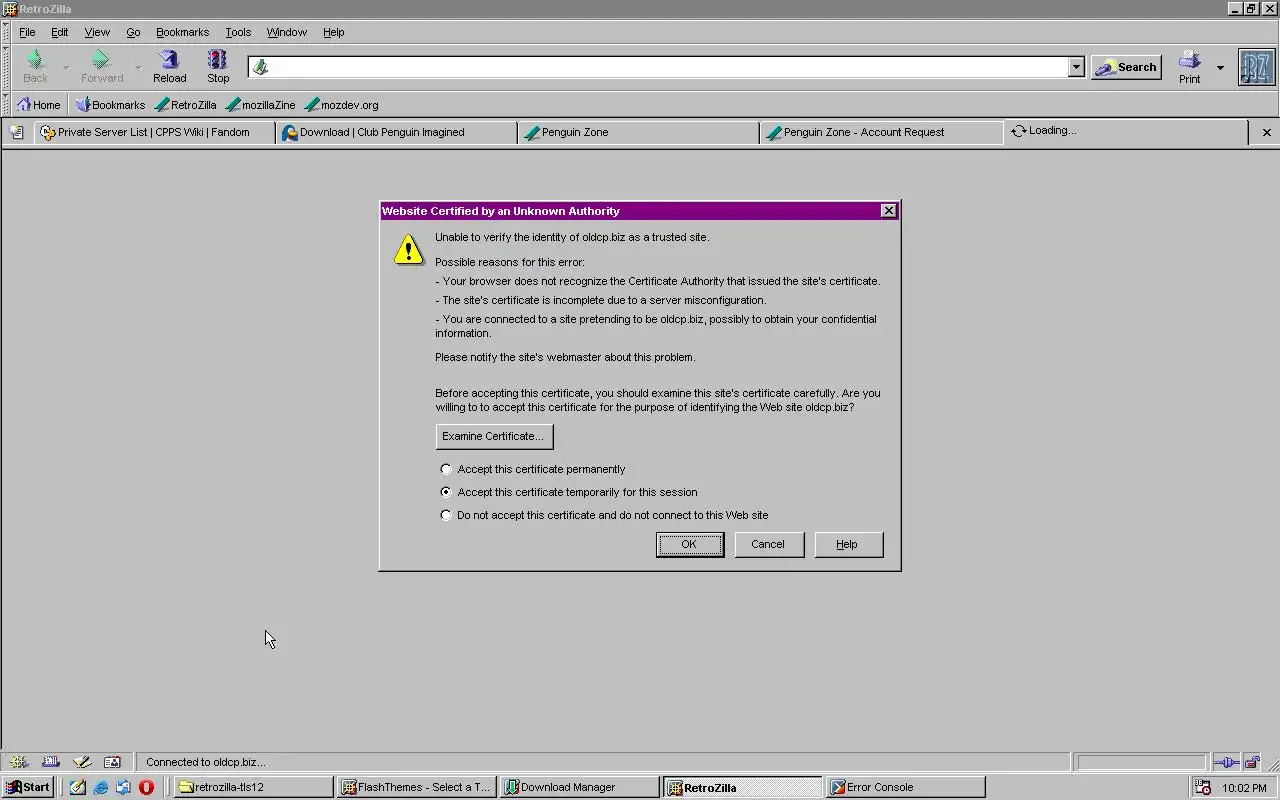Click Help in the certificate dialog

847,544
